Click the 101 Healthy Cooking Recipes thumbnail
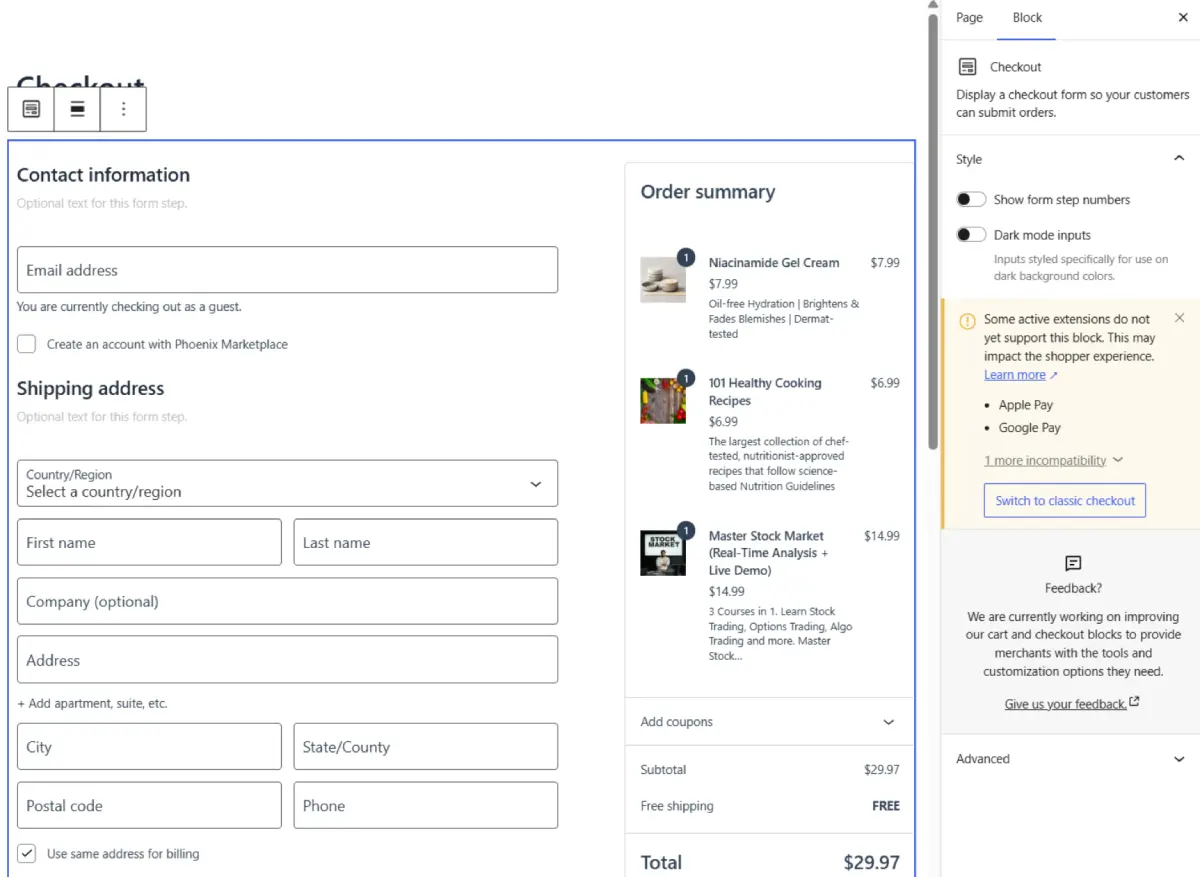 pyautogui.click(x=663, y=400)
